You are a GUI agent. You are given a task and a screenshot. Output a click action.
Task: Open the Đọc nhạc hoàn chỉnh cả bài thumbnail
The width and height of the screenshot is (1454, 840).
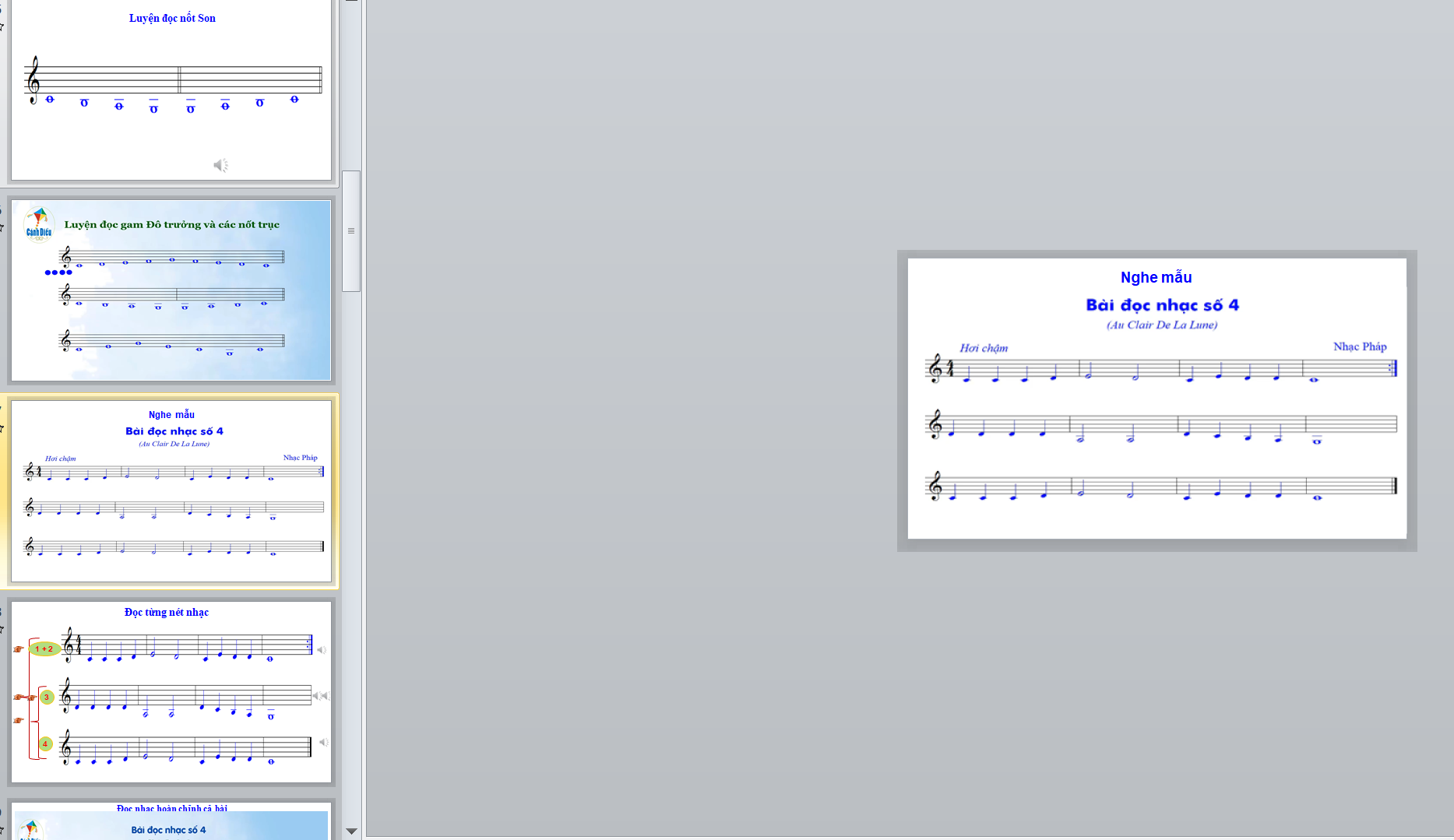(171, 821)
